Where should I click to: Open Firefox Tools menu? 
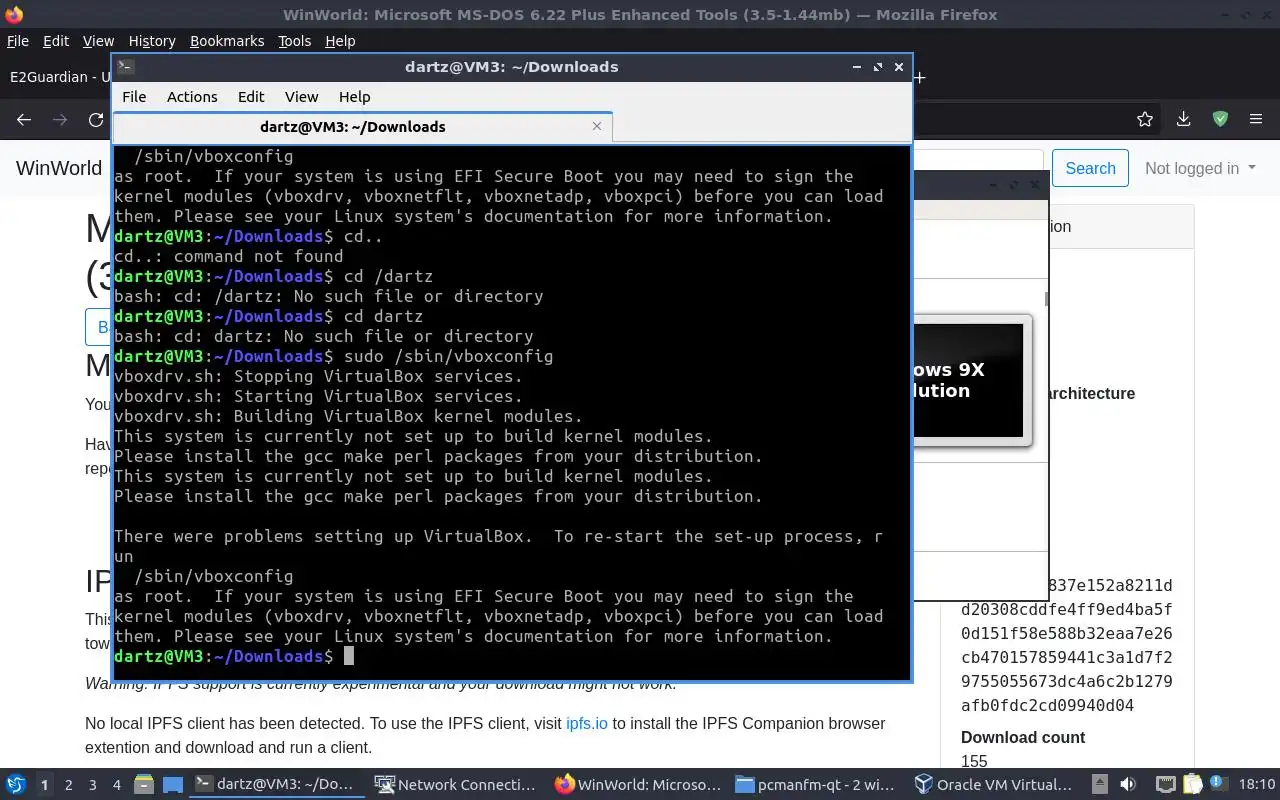click(295, 41)
